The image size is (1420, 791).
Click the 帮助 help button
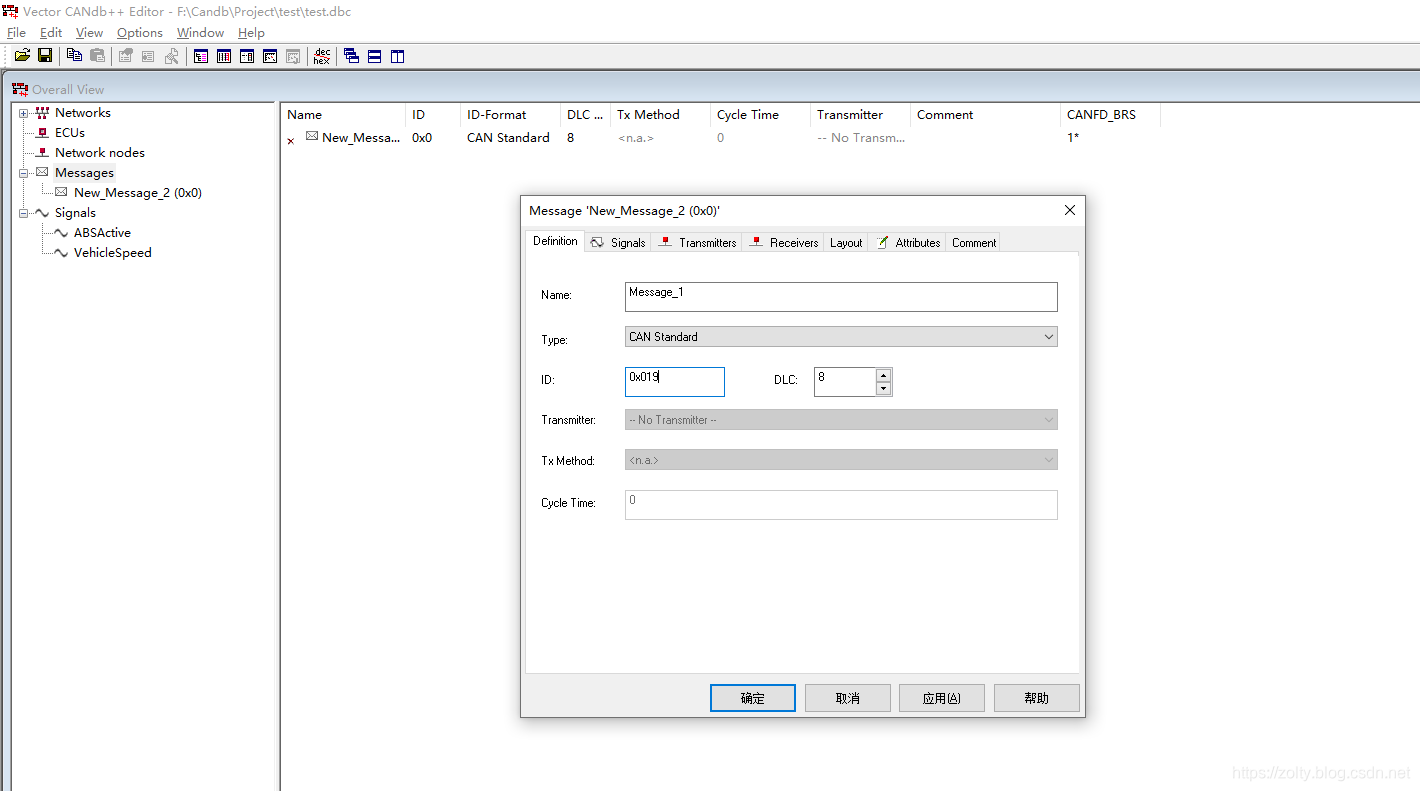coord(1037,698)
